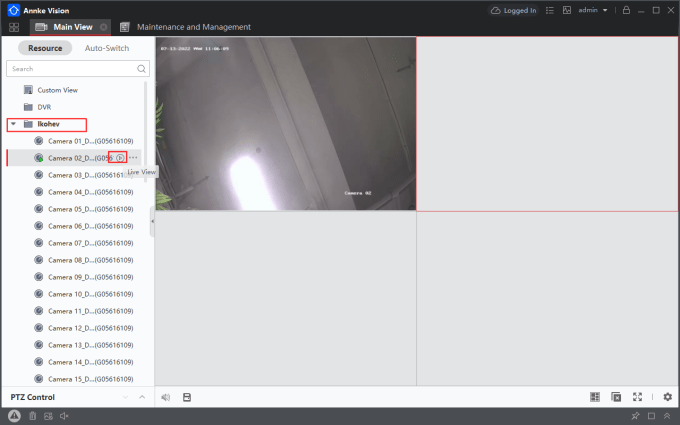Mute audio with speaker icon below video
680x425 pixels.
click(x=165, y=397)
